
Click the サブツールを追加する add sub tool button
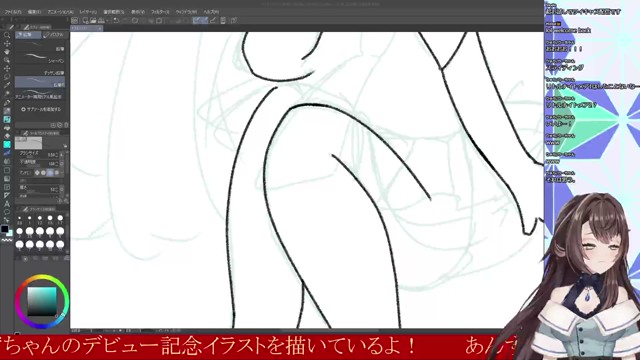pyautogui.click(x=40, y=109)
